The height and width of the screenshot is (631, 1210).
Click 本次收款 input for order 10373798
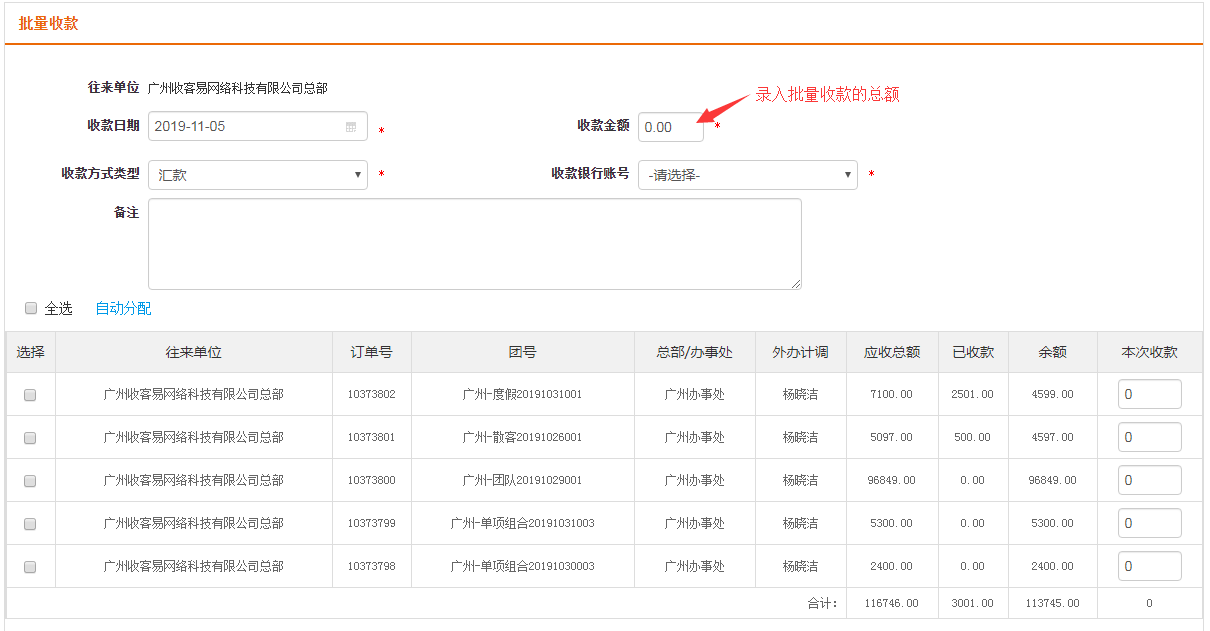point(1149,567)
